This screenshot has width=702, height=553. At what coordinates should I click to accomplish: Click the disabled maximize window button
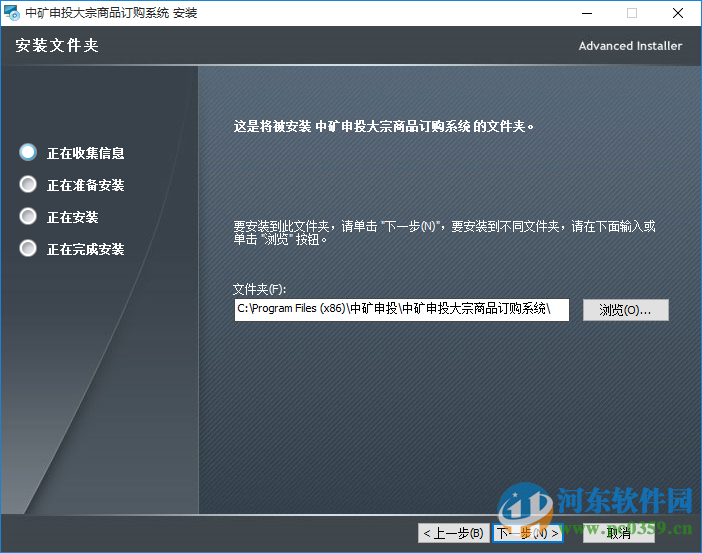click(632, 13)
